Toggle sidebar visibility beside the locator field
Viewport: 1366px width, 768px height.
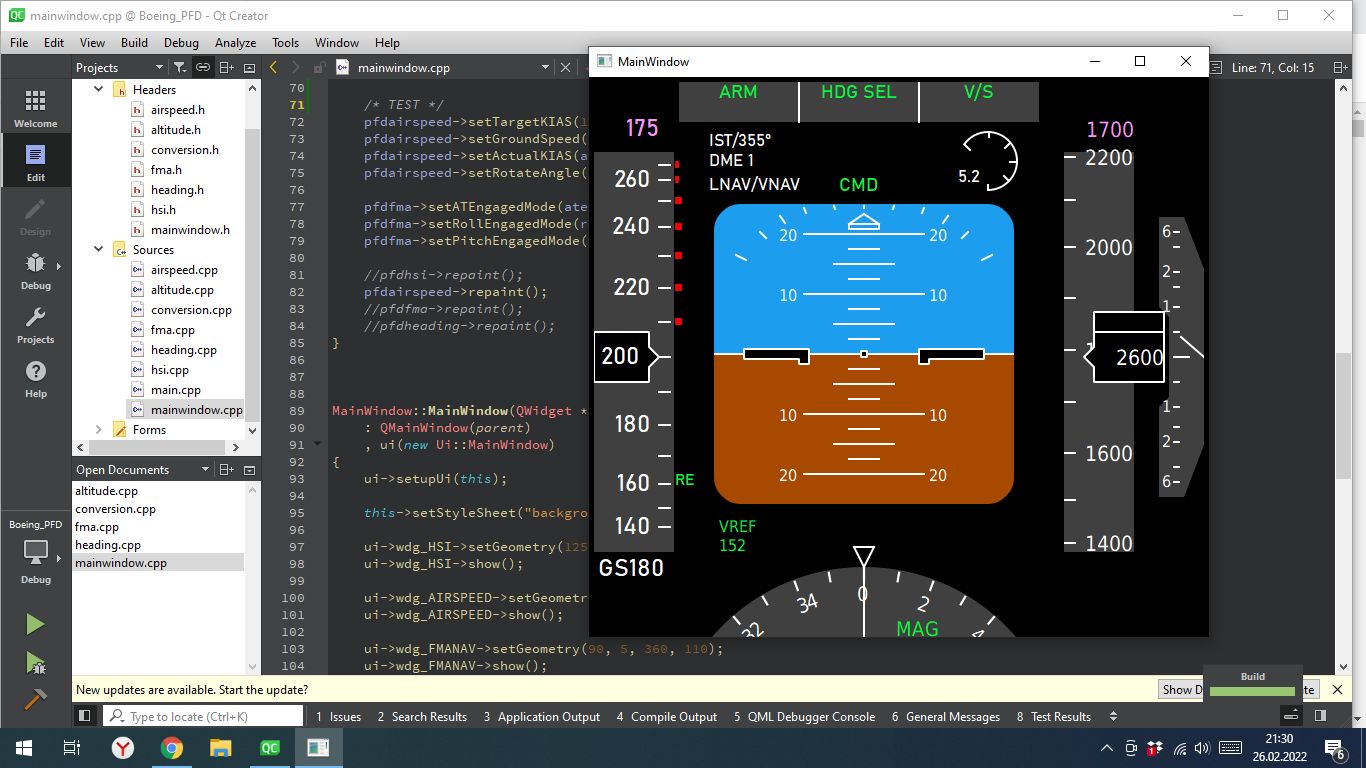(x=85, y=716)
